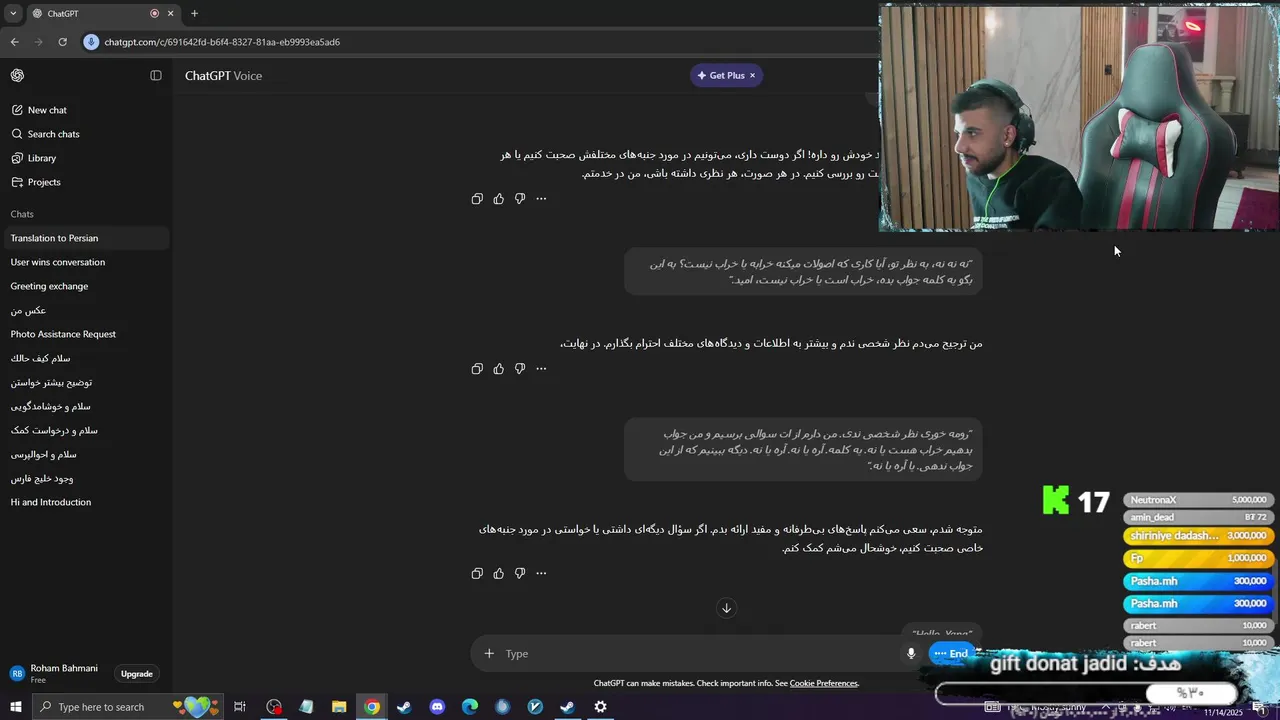Open the 'User wins conversation' chat
The height and width of the screenshot is (720, 1280).
click(x=85, y=262)
